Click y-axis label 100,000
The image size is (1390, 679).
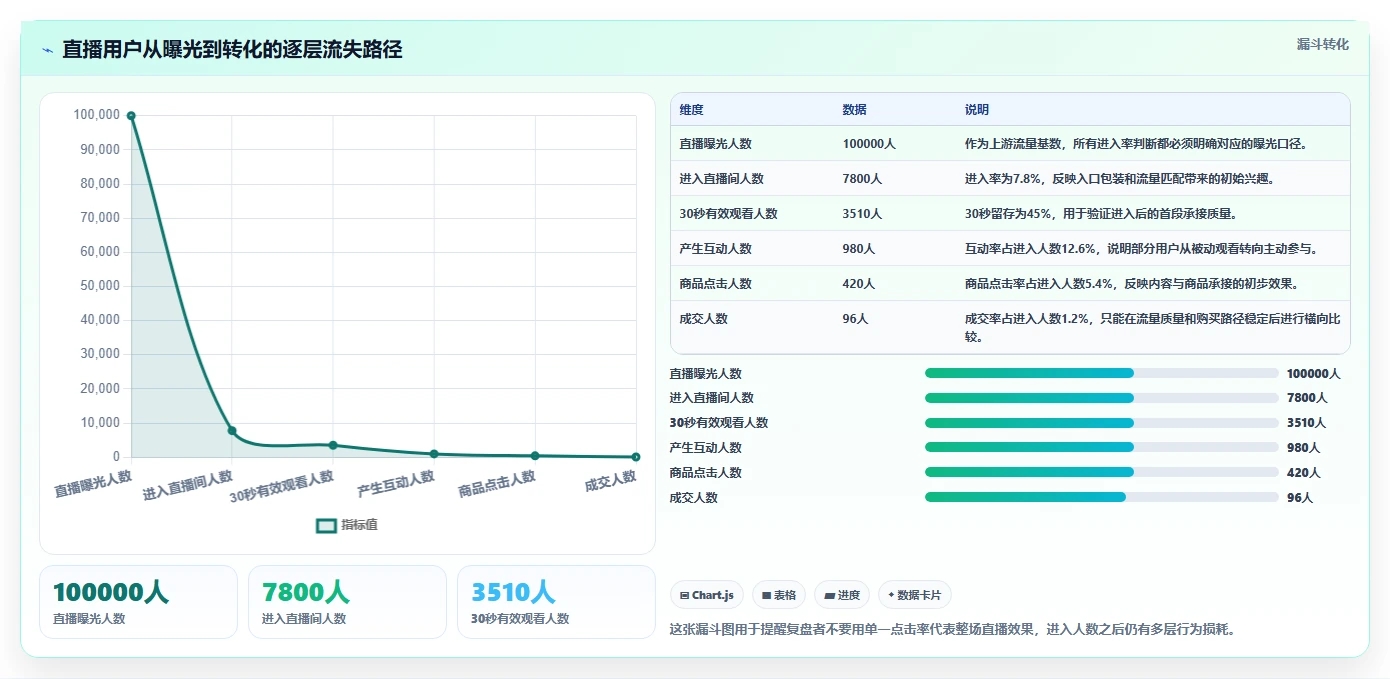(97, 115)
